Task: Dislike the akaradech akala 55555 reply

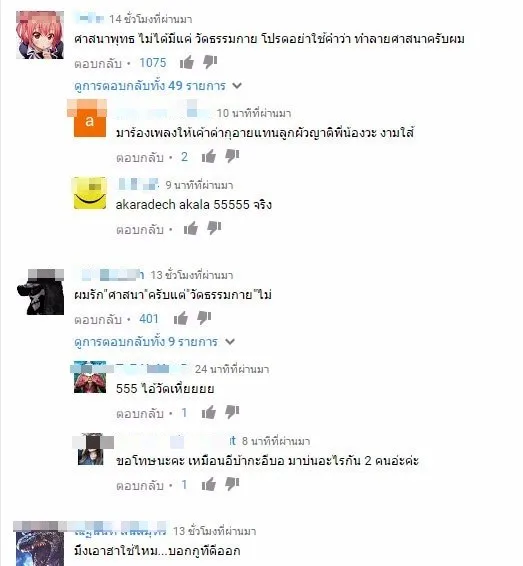Action: click(x=214, y=228)
